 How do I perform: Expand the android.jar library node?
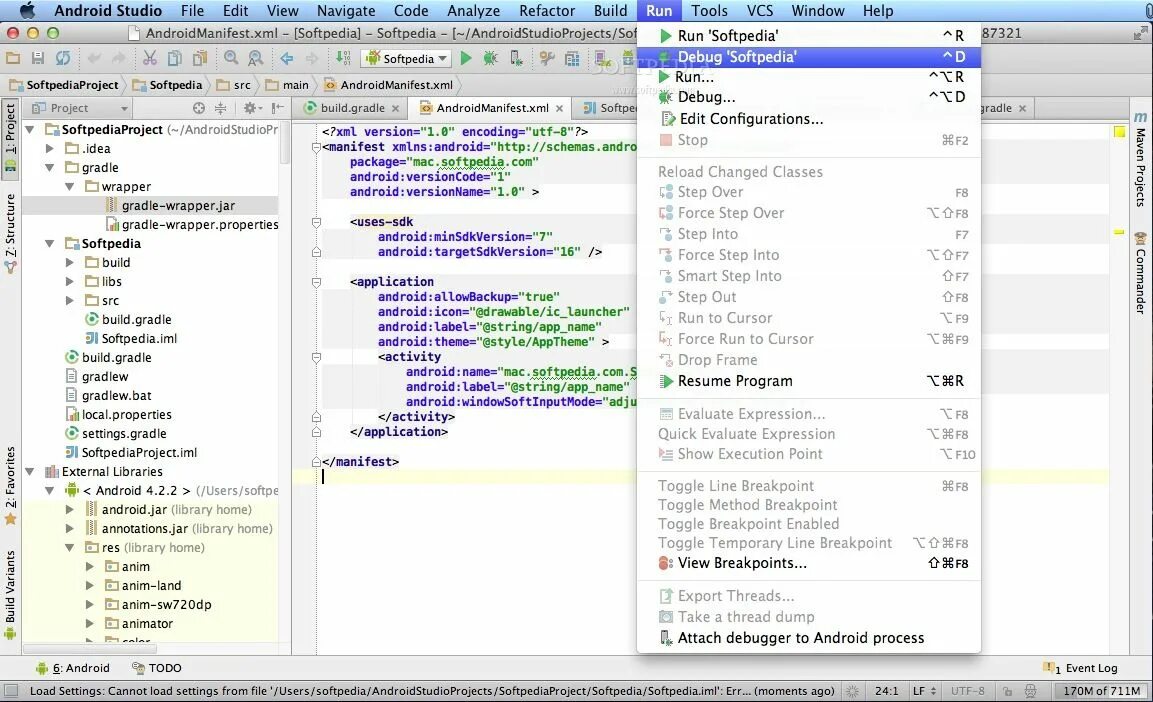70,509
